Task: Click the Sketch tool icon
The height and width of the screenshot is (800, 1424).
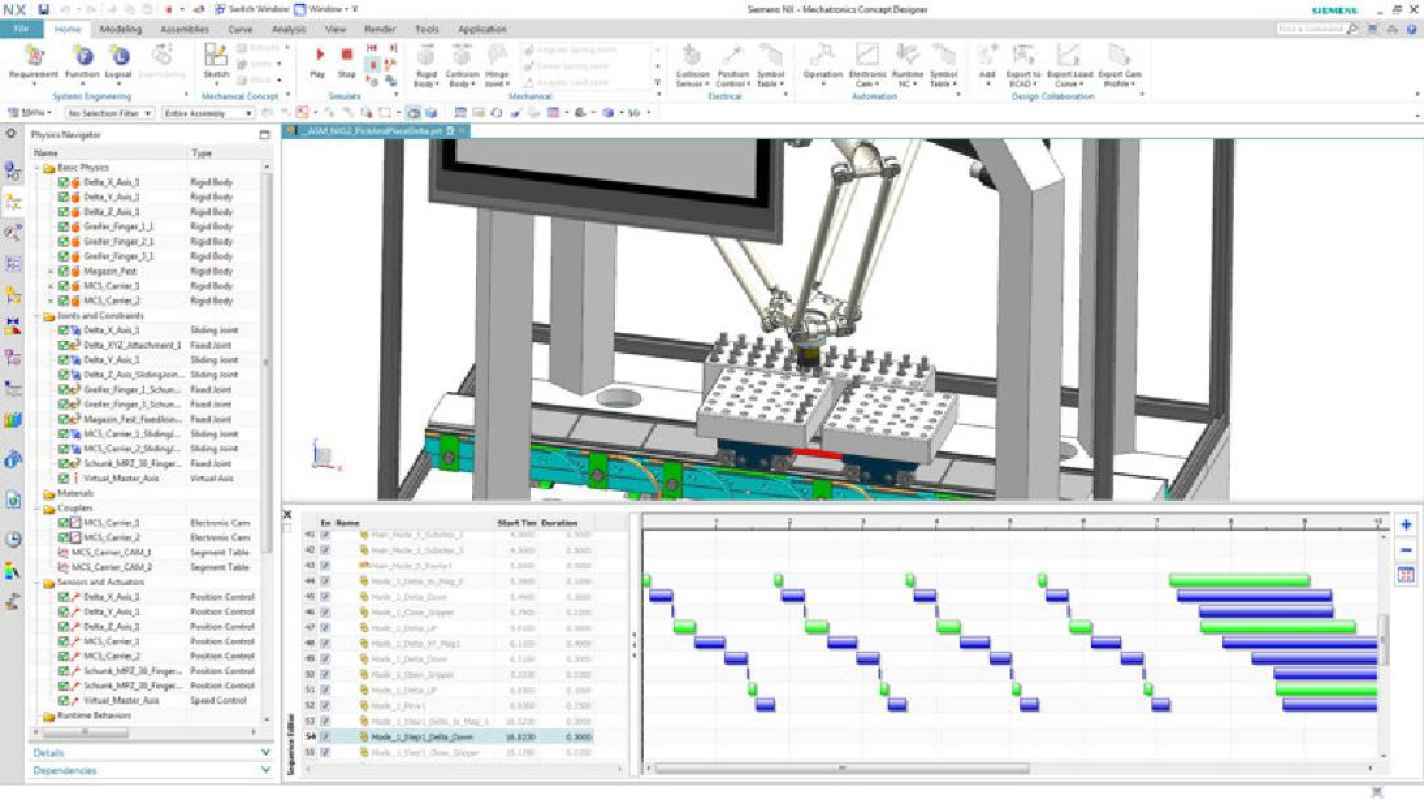Action: 216,58
